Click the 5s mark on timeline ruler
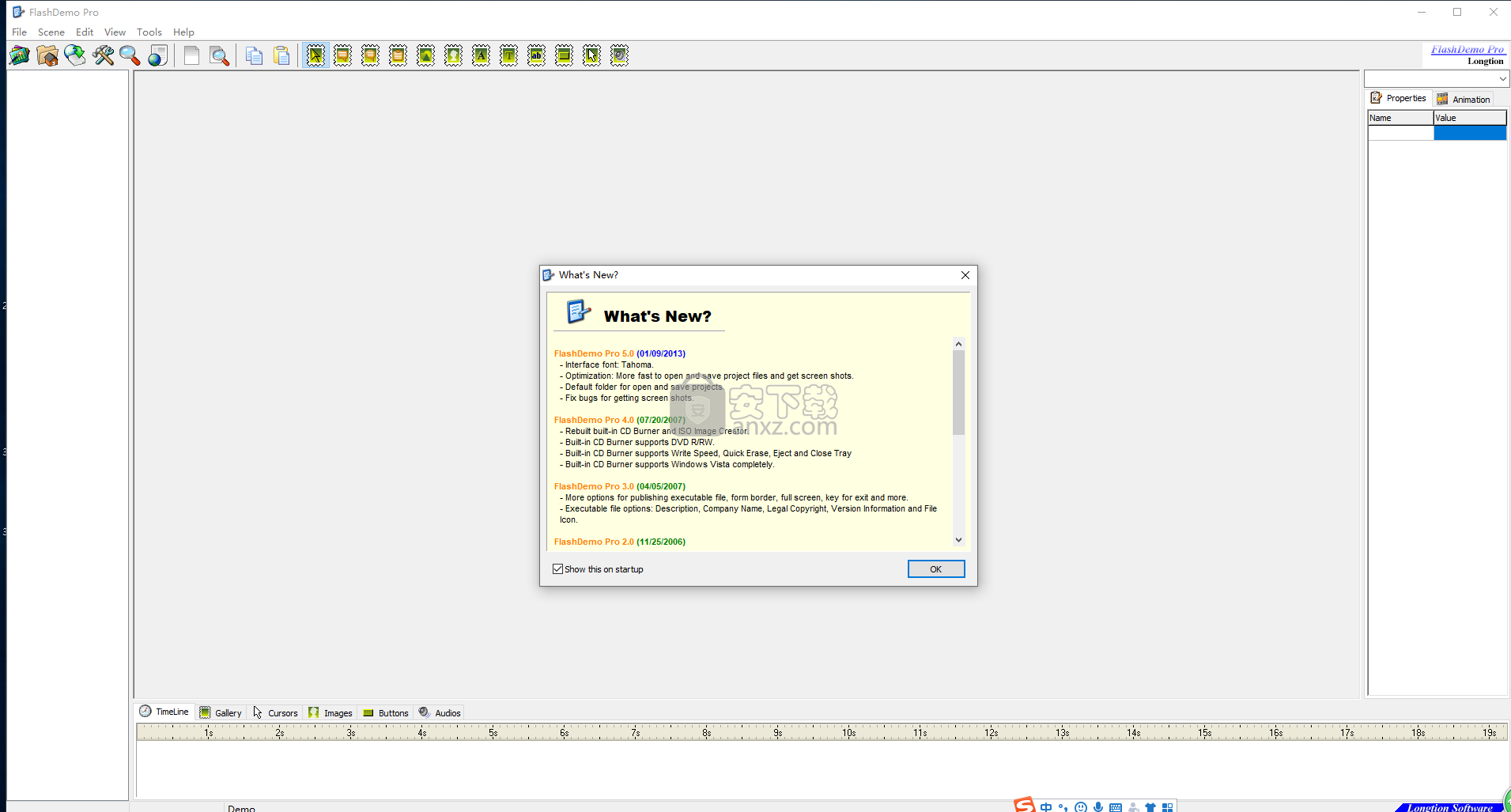This screenshot has width=1511, height=812. point(493,733)
